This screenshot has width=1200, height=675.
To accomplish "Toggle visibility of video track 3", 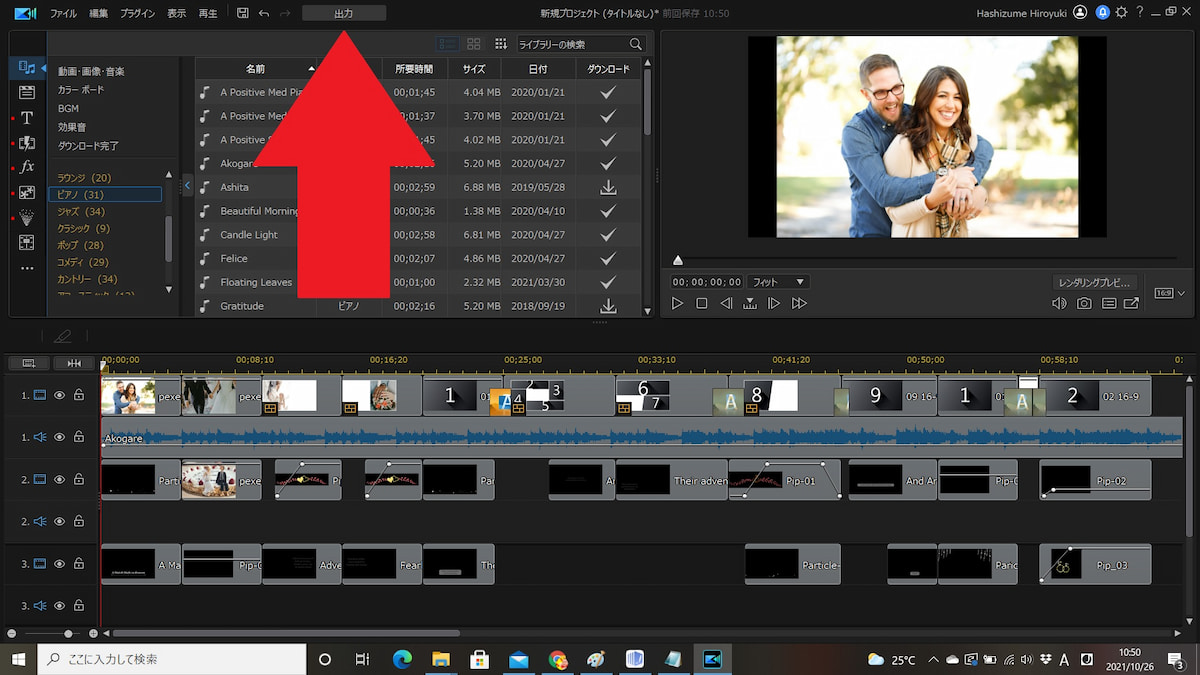I will [59, 564].
